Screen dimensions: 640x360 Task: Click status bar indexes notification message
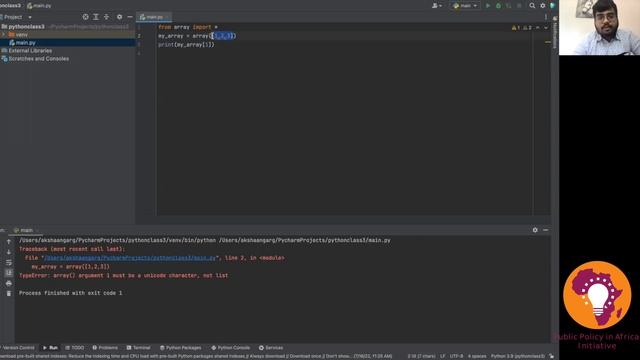click(196, 356)
